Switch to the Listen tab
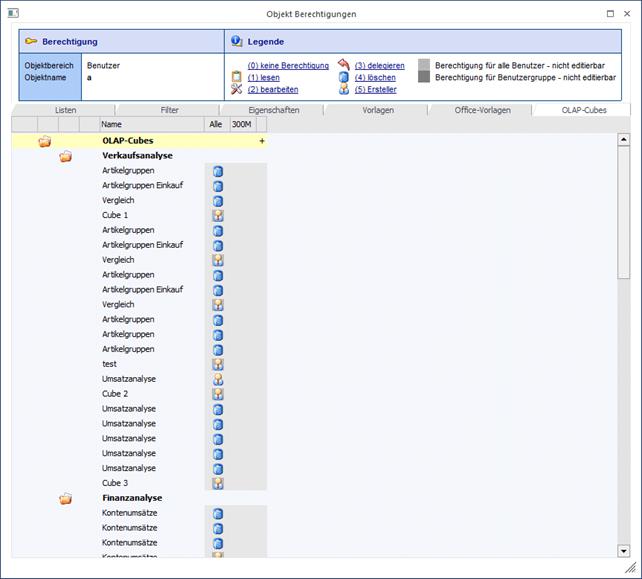 click(x=65, y=110)
